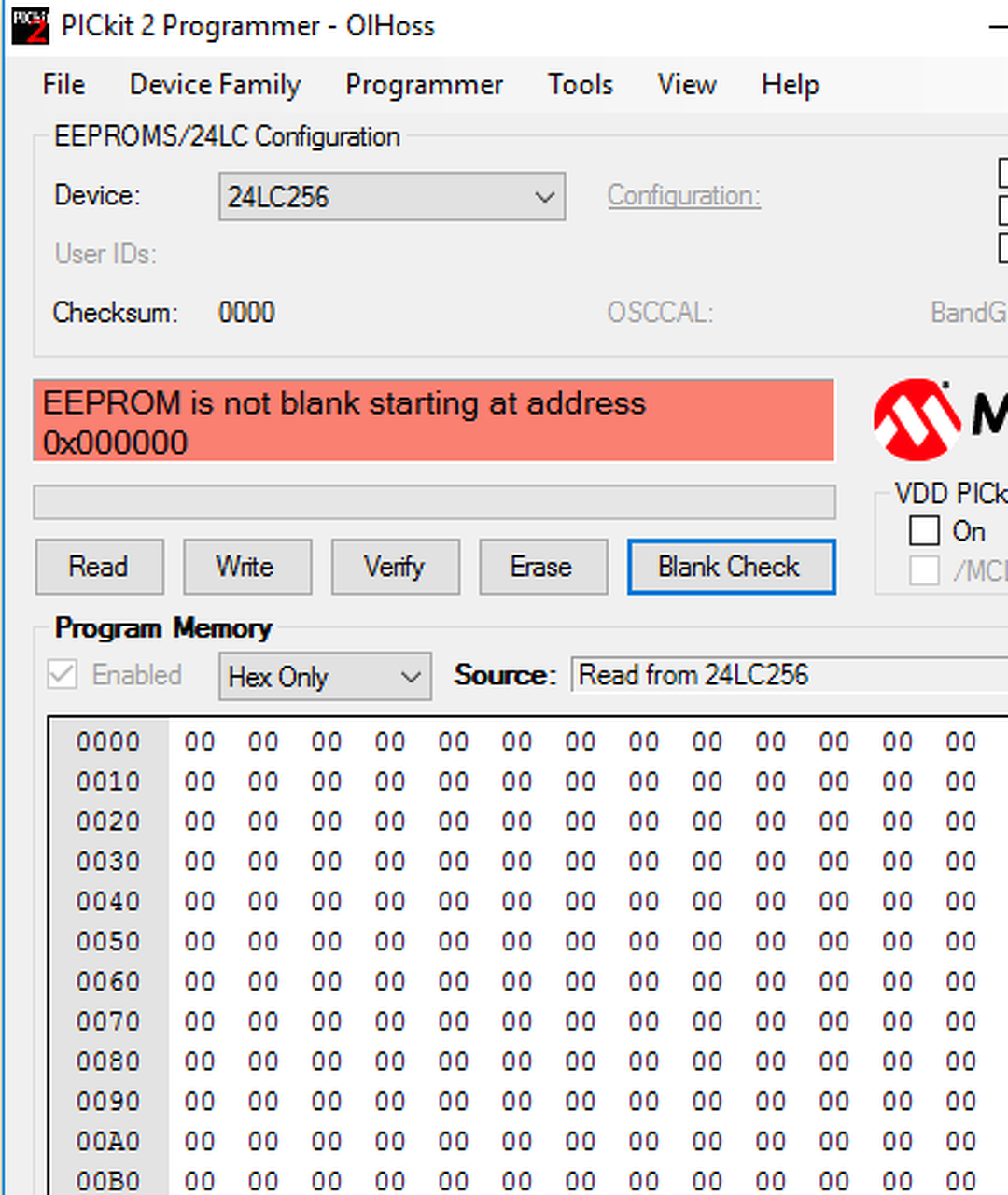
Task: Select memory address row 0050
Action: point(108,941)
